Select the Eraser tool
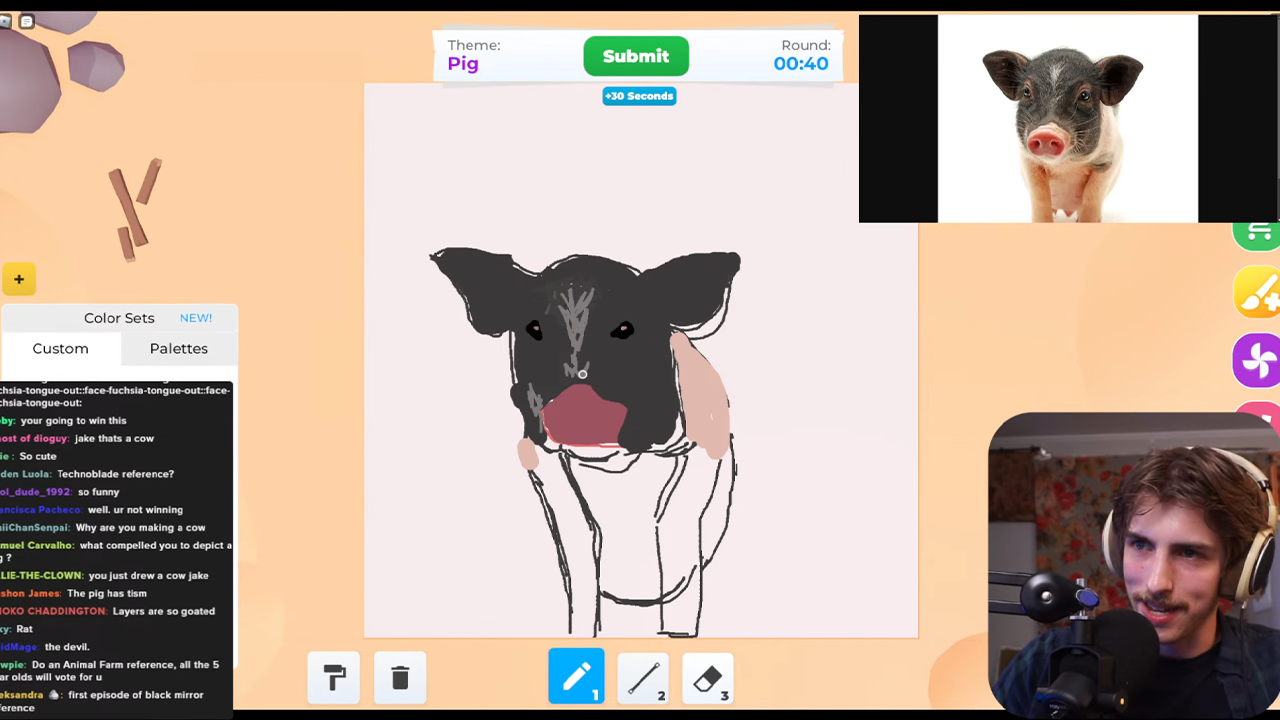The image size is (1280, 720). [x=708, y=677]
